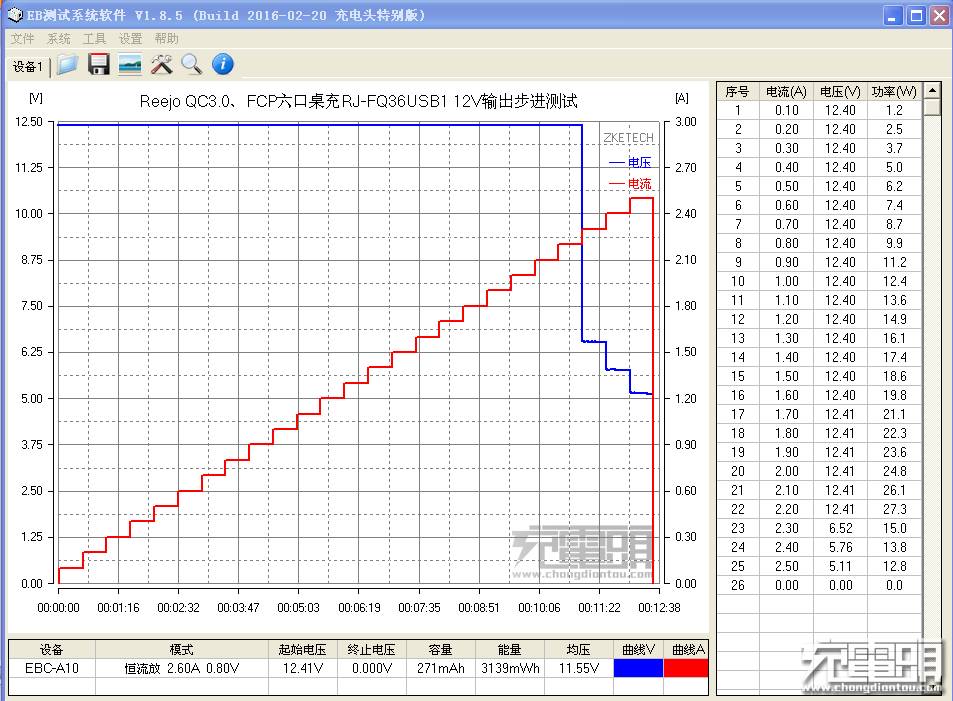This screenshot has width=953, height=701.
Task: Click the 容量 header cell
Action: point(440,649)
